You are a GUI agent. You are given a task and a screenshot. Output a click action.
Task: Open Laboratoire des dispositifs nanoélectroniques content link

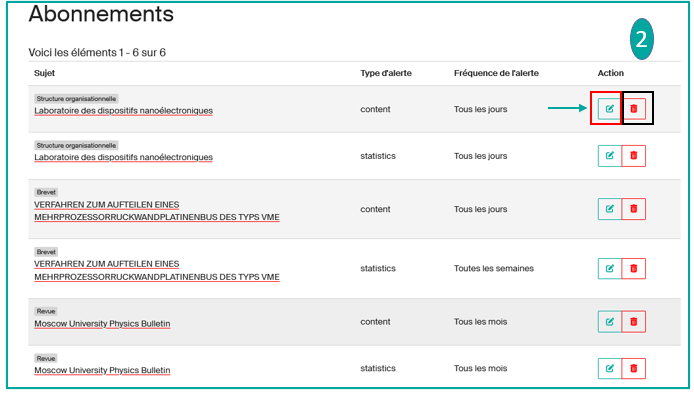click(123, 111)
